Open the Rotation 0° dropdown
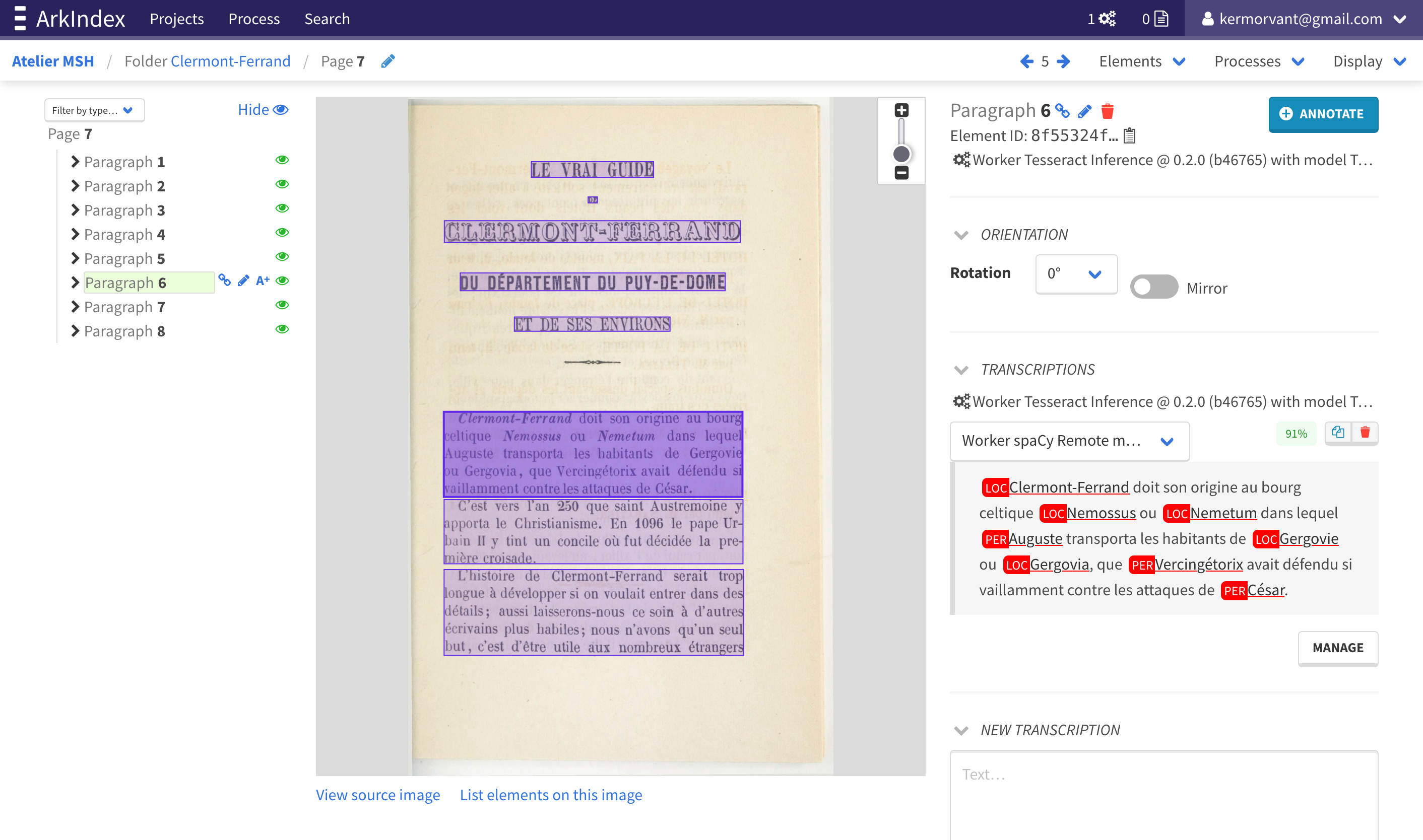Image resolution: width=1423 pixels, height=840 pixels. [1075, 274]
